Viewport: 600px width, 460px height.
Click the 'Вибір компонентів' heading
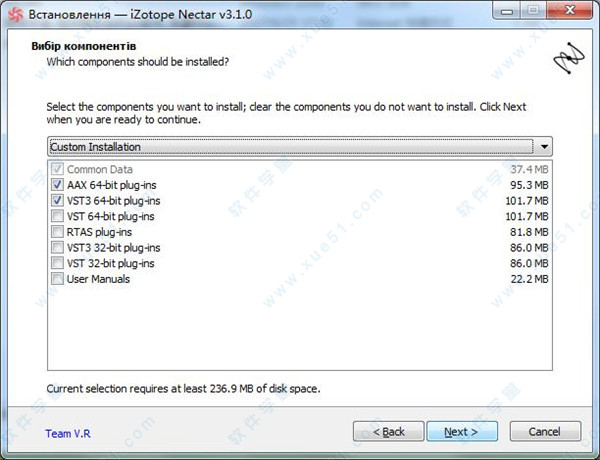83,46
